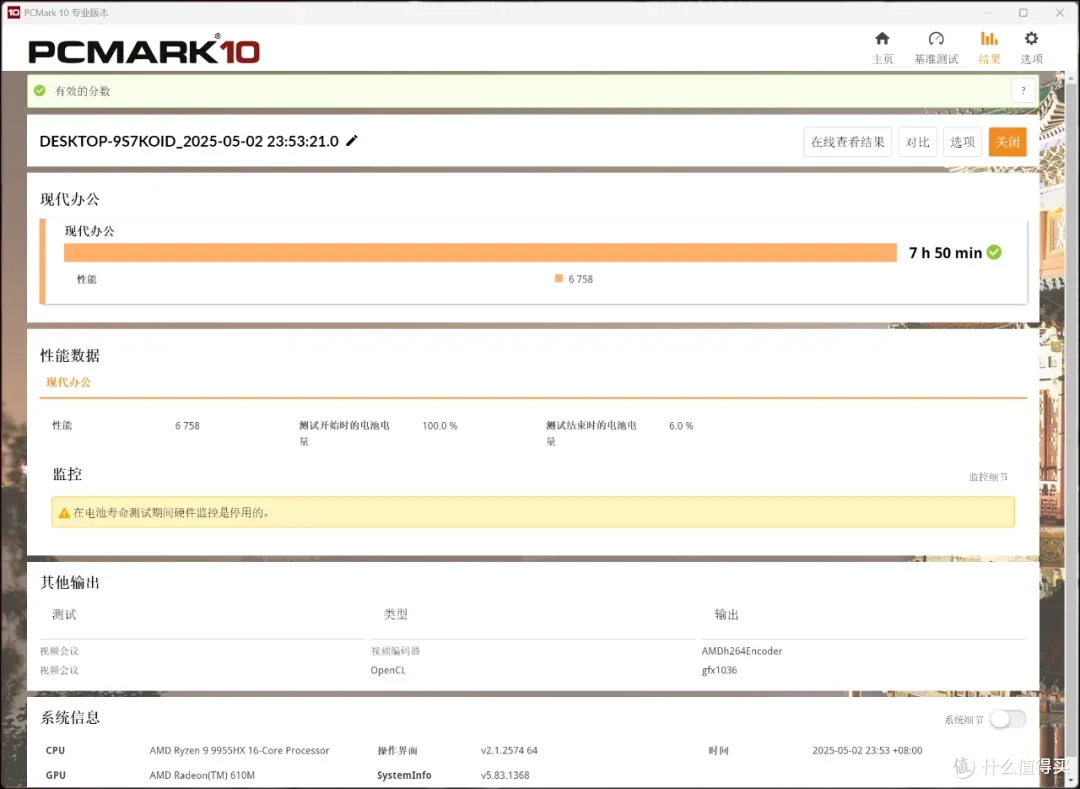Image resolution: width=1080 pixels, height=789 pixels.
Task: Click the 7 h 50 min result
Action: tap(945, 253)
